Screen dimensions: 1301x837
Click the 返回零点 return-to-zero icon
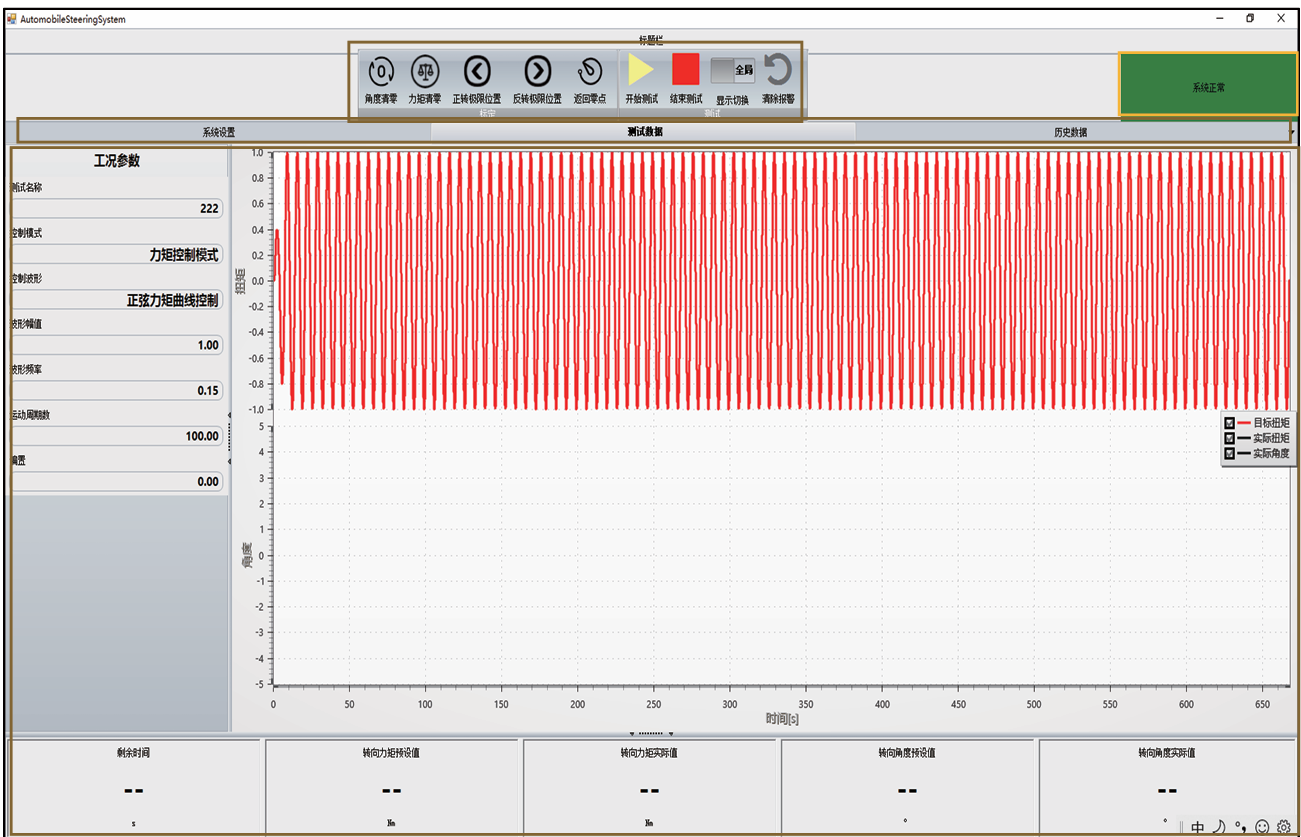pyautogui.click(x=589, y=72)
